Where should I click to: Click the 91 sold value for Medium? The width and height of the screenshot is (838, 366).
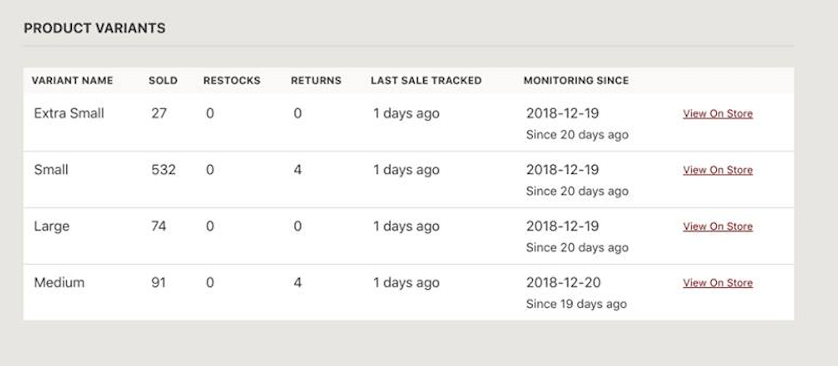pyautogui.click(x=159, y=283)
